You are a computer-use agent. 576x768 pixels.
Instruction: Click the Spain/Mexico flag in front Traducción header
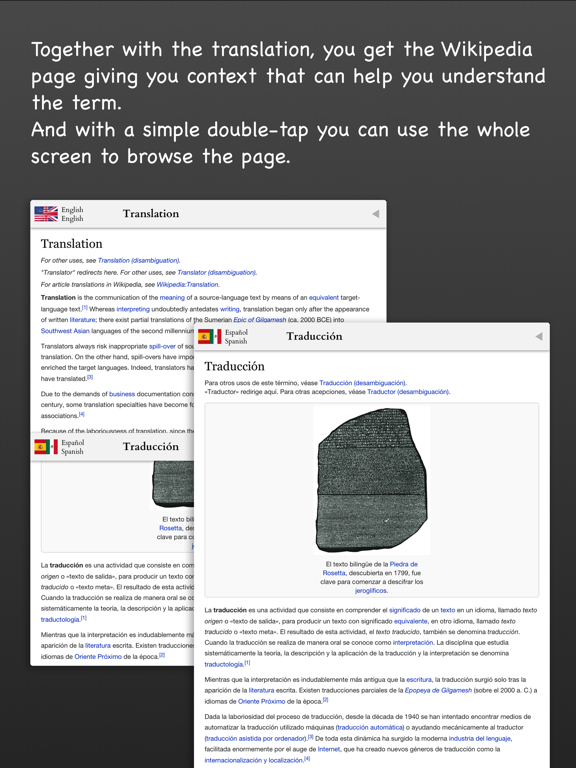pos(210,336)
